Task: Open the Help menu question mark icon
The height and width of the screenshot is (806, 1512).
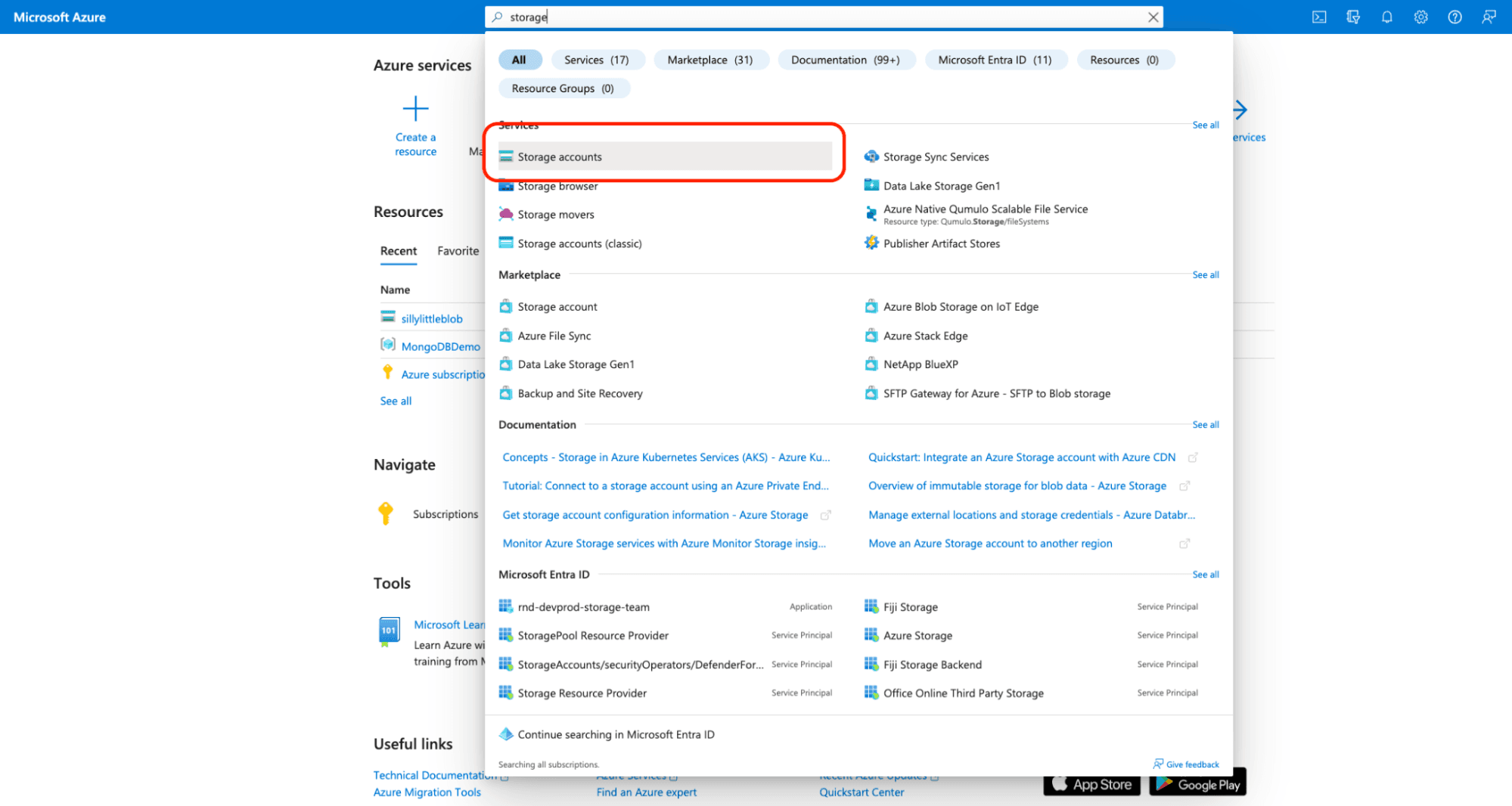Action: click(1455, 17)
